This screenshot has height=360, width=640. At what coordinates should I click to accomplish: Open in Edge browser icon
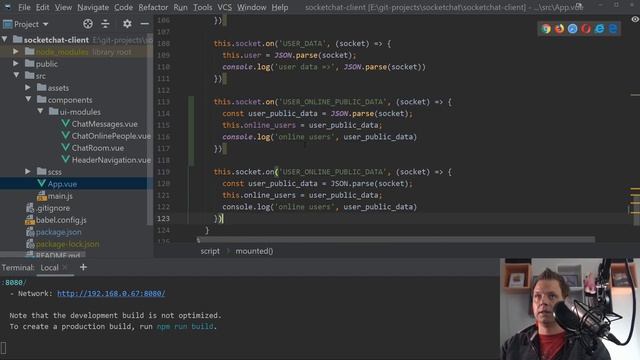(613, 29)
